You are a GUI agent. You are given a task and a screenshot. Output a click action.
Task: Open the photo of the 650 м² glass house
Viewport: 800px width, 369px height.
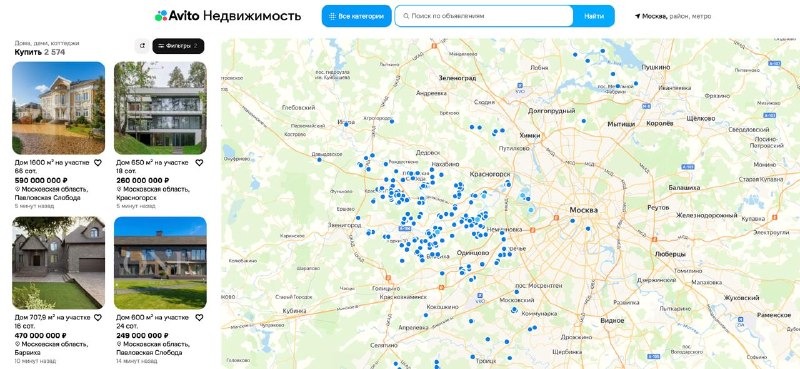[x=160, y=108]
